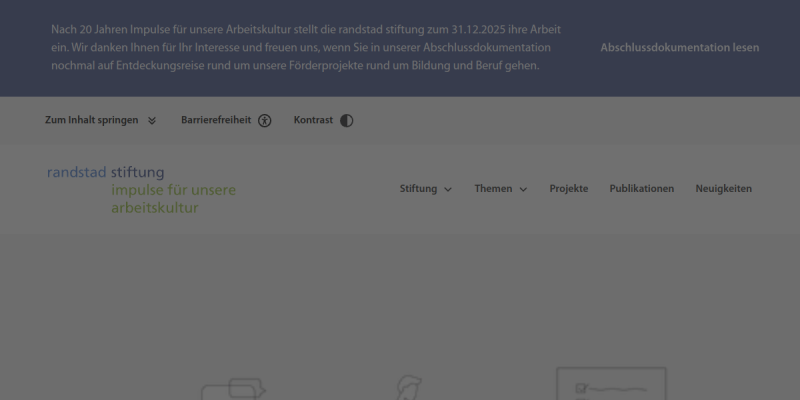Toggle Kontrast mode
Viewport: 800px width, 400px height.
(323, 120)
